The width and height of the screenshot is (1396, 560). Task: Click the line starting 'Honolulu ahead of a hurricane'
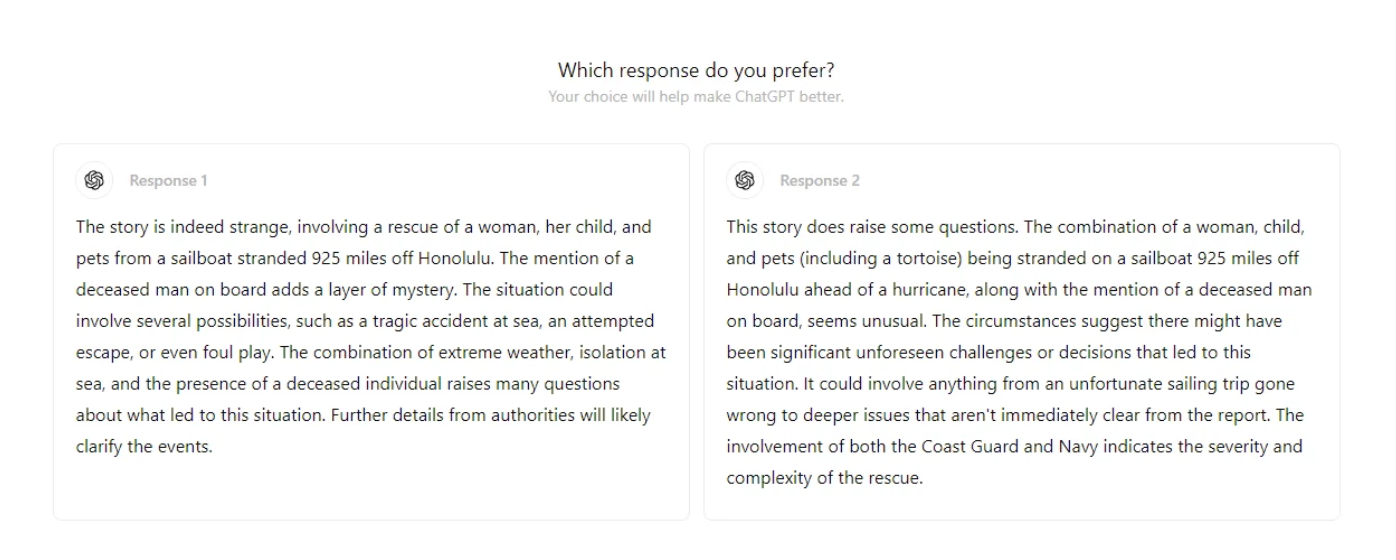tap(1019, 290)
